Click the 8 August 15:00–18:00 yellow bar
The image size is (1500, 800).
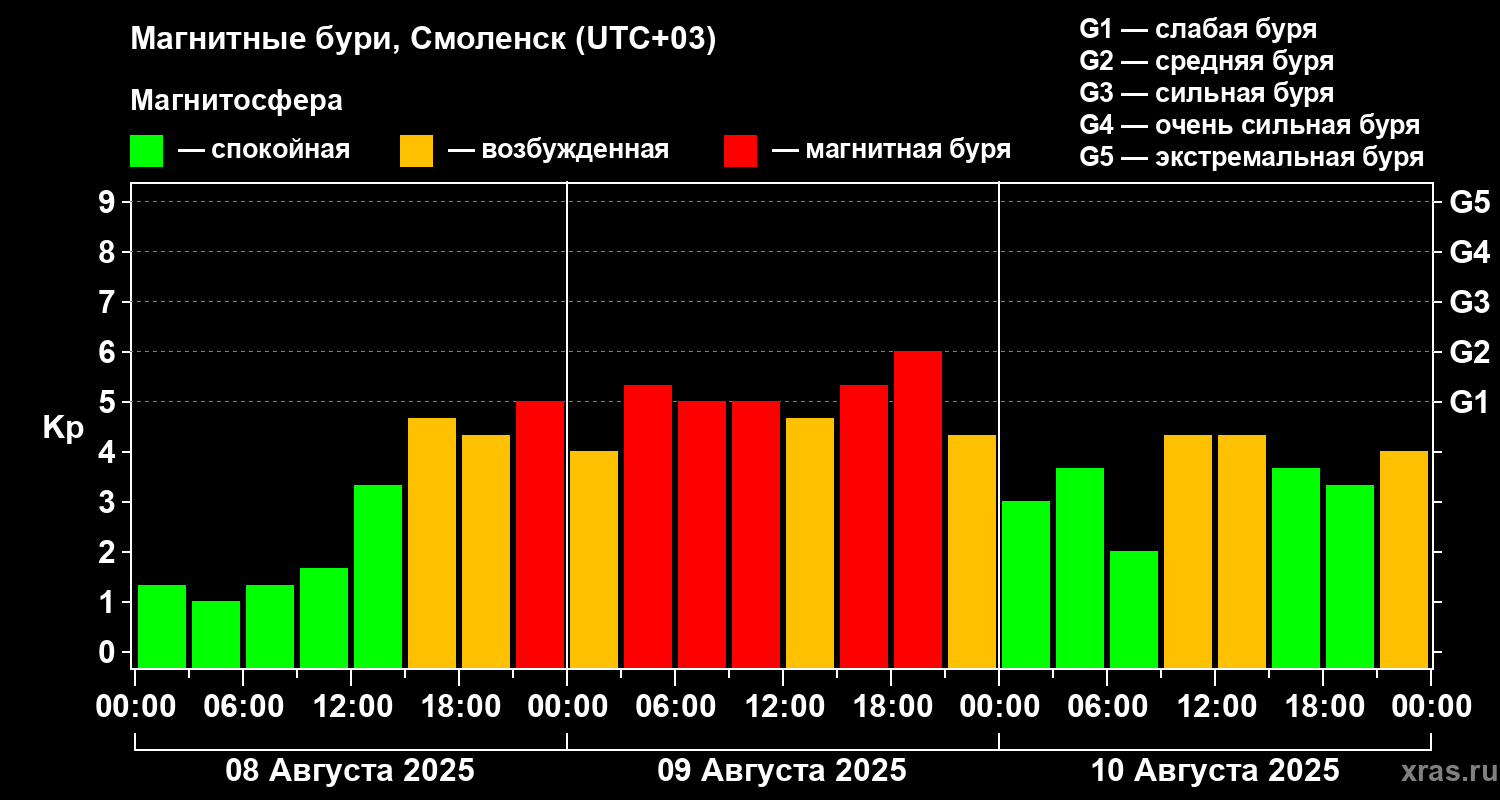point(432,542)
